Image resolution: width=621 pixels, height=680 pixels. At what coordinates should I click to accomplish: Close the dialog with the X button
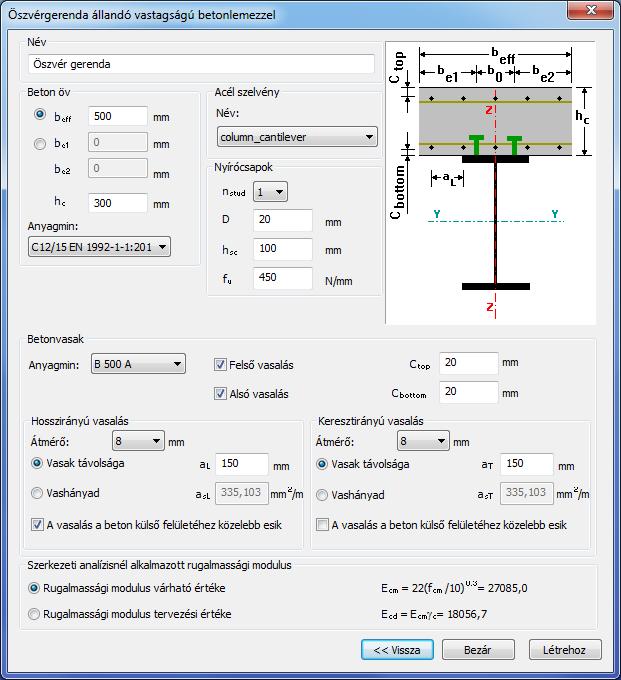click(x=591, y=10)
